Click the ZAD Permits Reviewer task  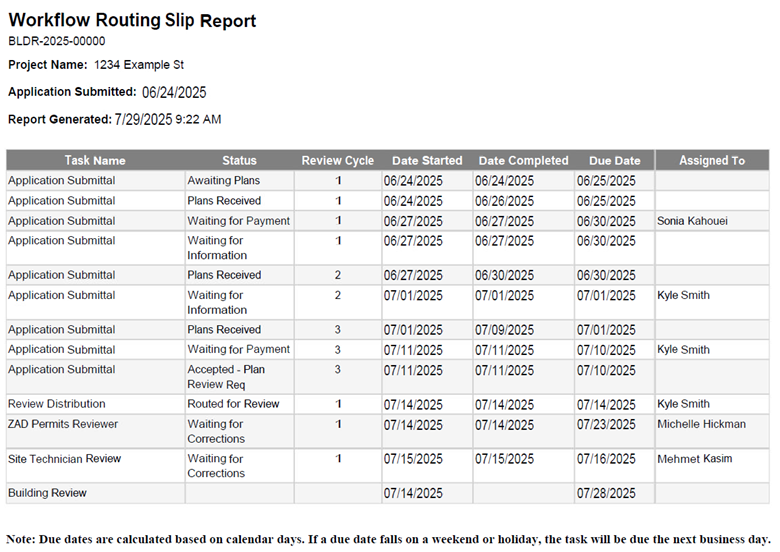click(63, 424)
